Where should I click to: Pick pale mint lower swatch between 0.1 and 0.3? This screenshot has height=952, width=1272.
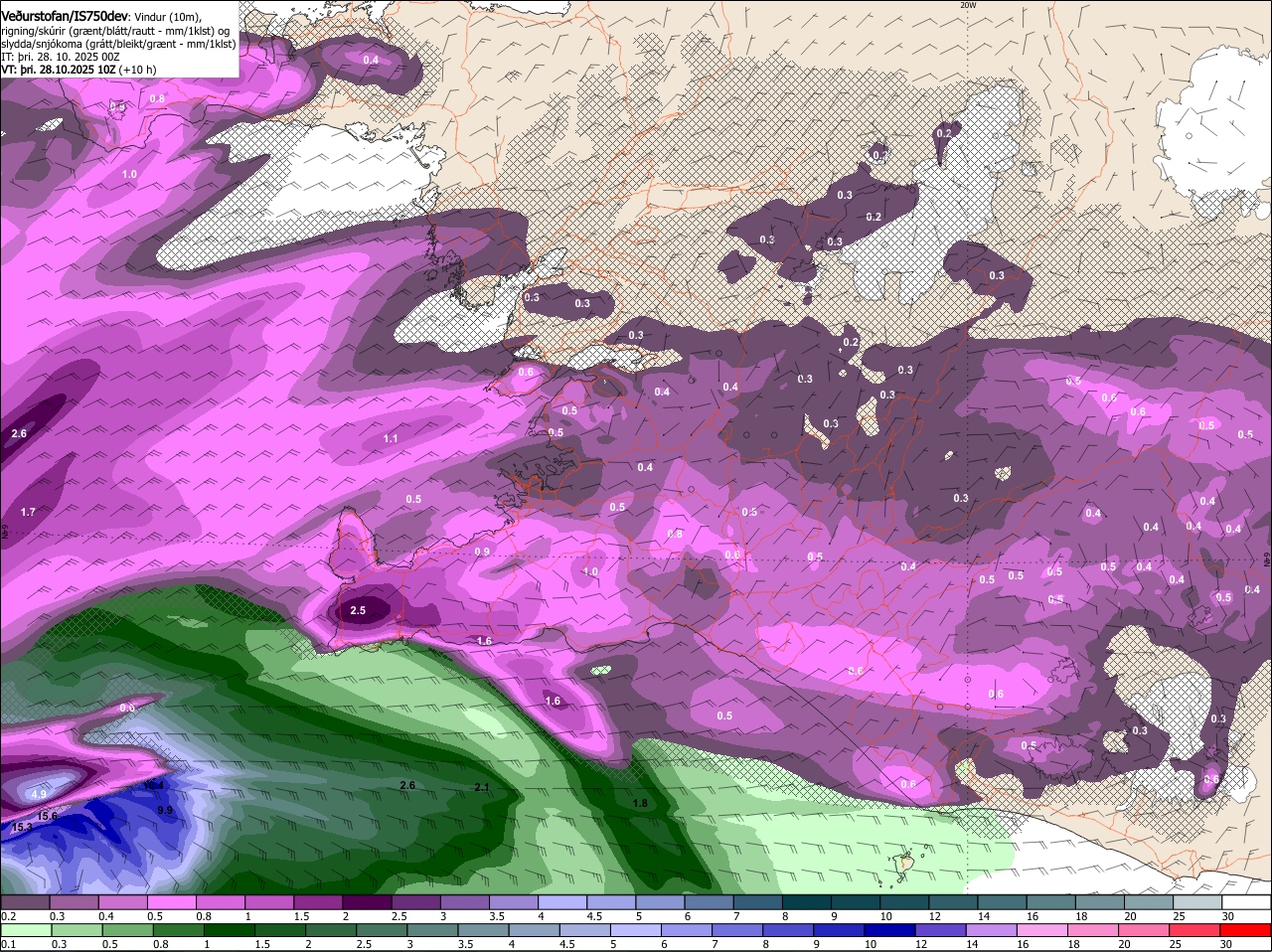coord(26,930)
